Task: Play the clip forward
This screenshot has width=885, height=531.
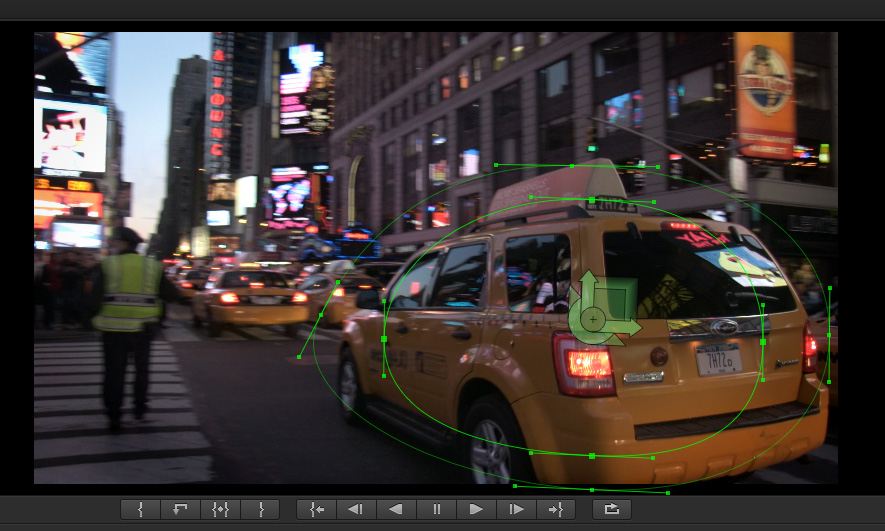Action: pos(476,509)
